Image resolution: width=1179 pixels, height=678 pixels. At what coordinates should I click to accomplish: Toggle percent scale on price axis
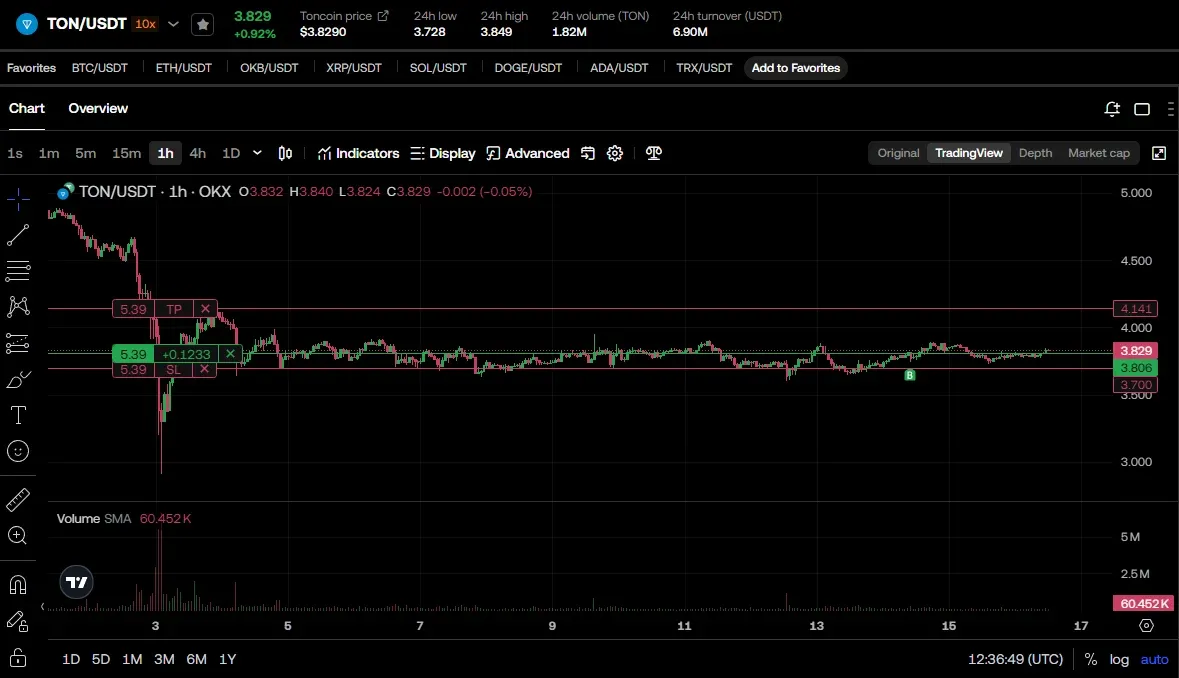pyautogui.click(x=1090, y=660)
